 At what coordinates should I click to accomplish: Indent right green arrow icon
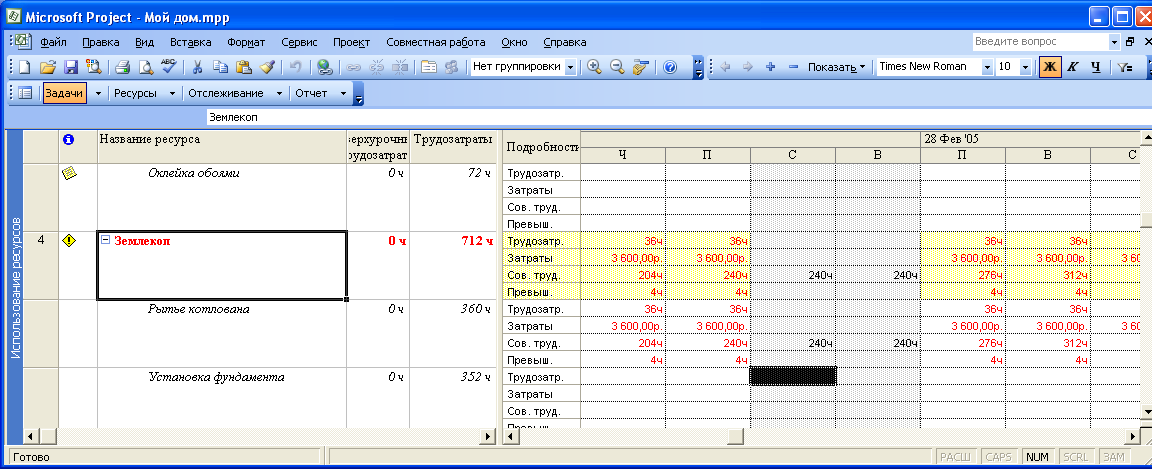748,67
